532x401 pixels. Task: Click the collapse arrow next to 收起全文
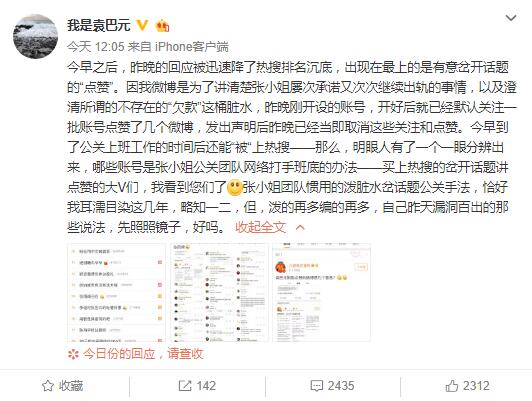coord(300,227)
